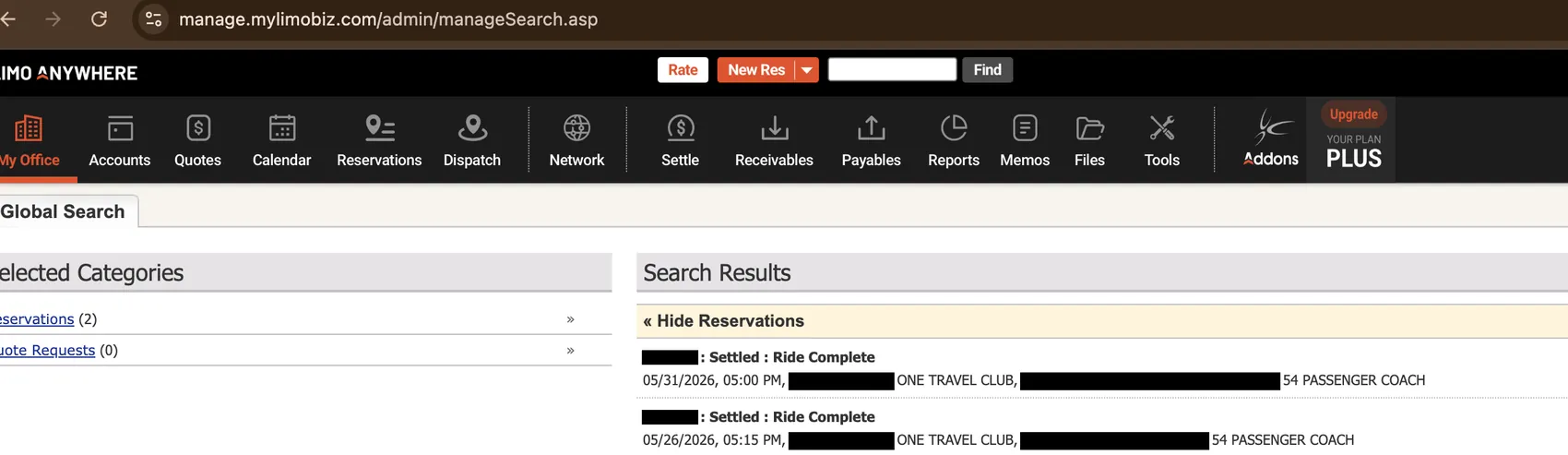The height and width of the screenshot is (455, 1568).
Task: Open the Reservations (2) category link
Action: [37, 318]
